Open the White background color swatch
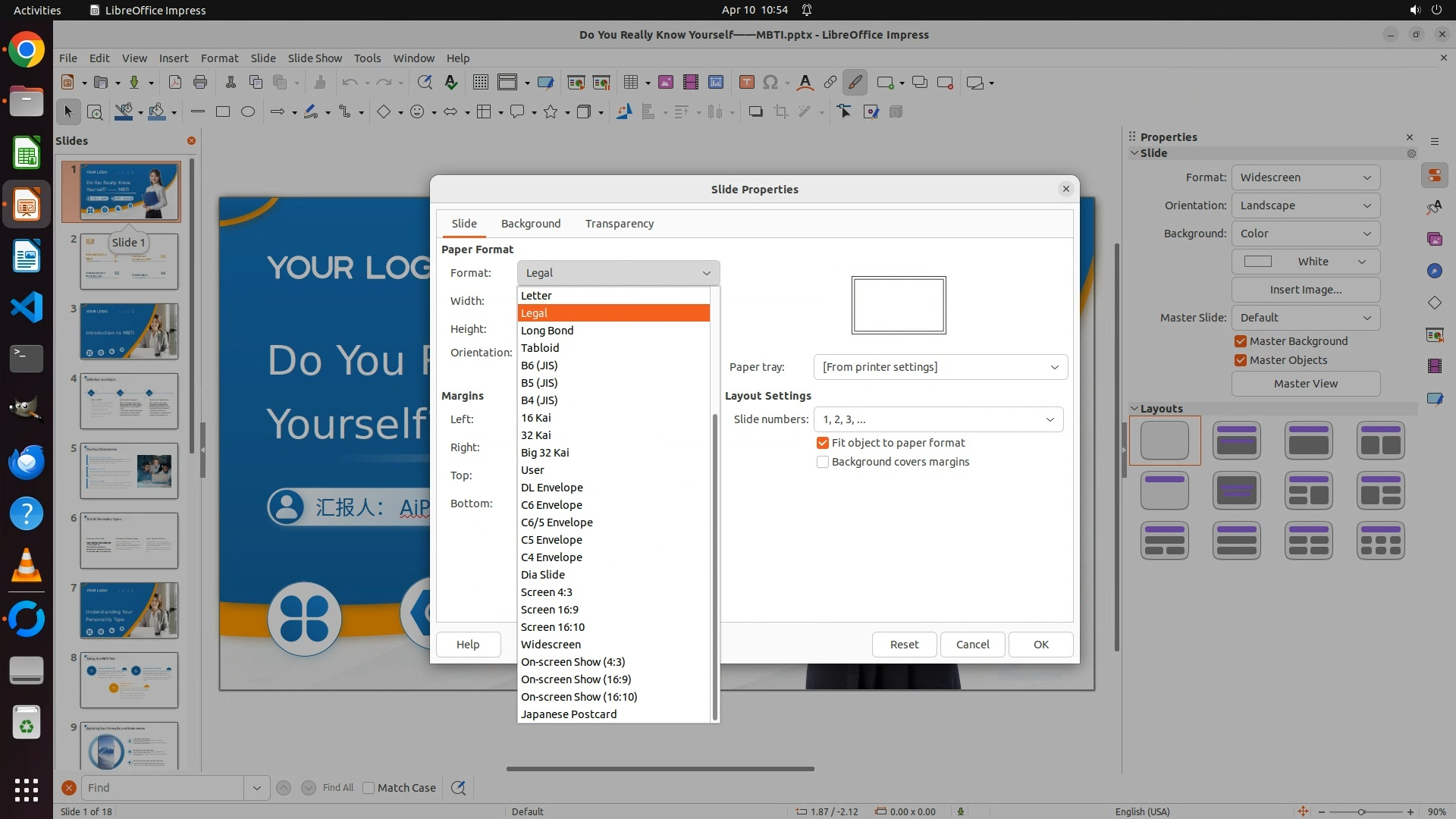 pyautogui.click(x=1305, y=262)
